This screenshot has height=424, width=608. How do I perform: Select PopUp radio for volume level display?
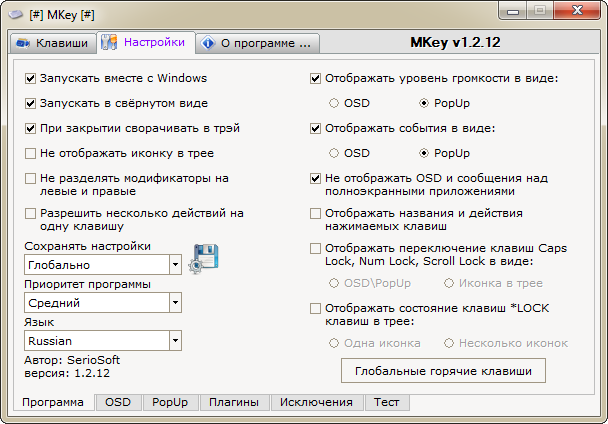[424, 103]
